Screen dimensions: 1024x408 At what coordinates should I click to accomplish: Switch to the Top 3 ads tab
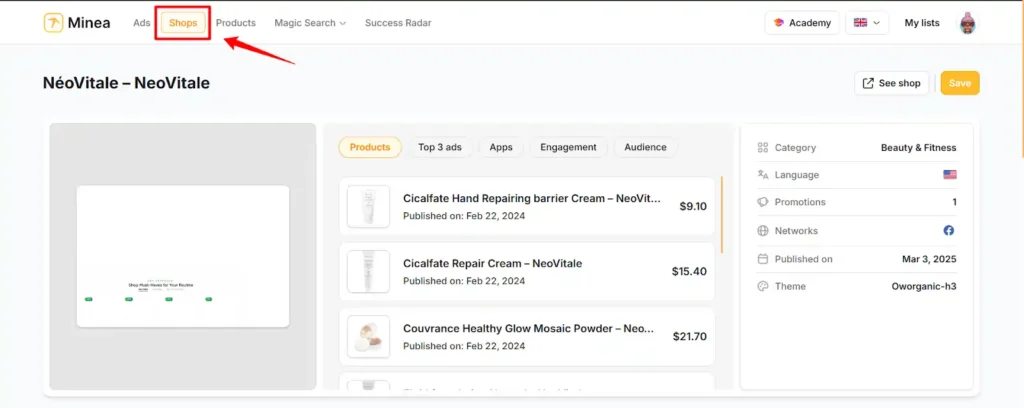440,148
